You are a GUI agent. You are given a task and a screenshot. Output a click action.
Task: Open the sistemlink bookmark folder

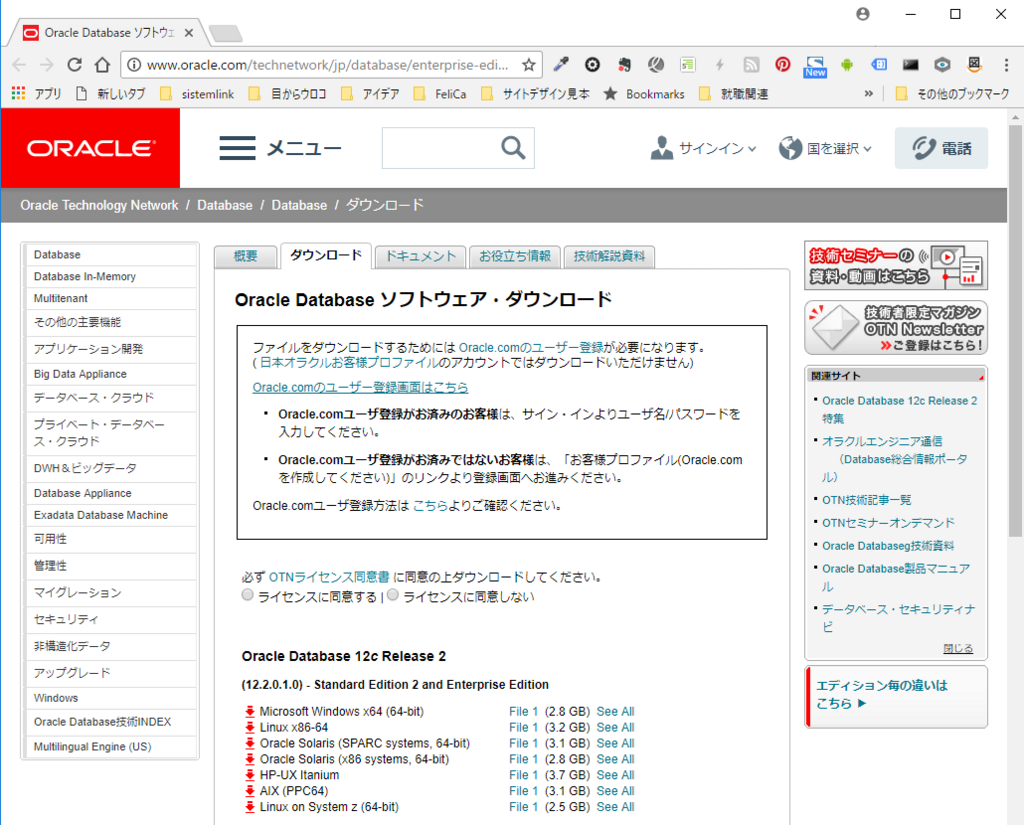point(197,93)
